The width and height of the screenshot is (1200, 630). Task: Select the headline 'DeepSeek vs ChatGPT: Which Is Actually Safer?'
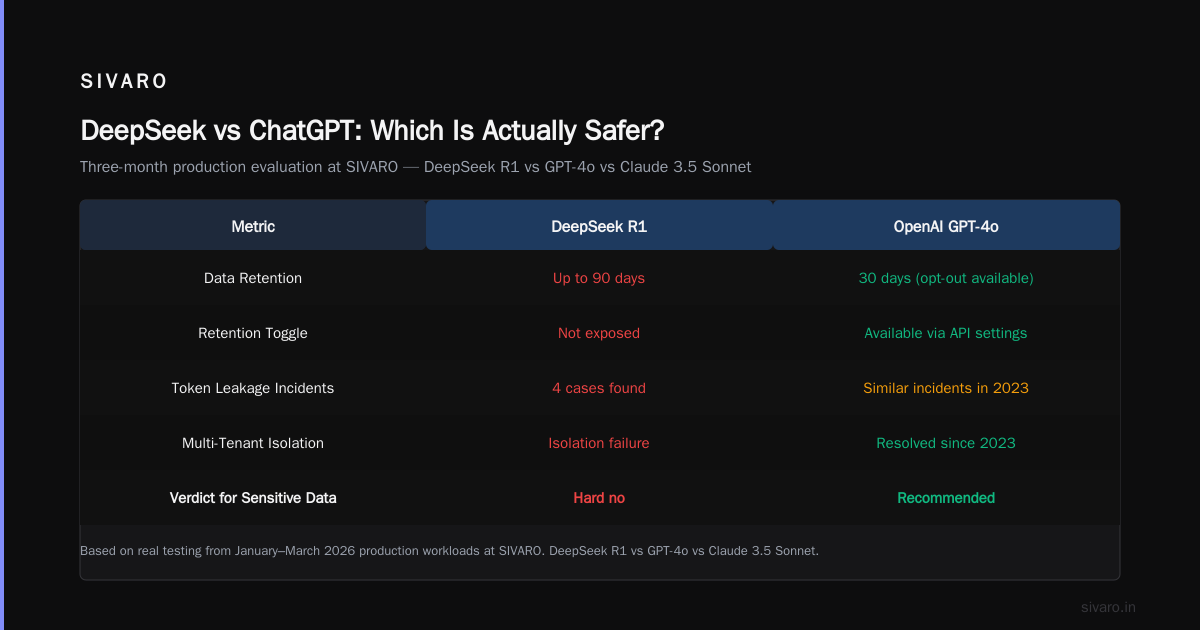pos(373,131)
